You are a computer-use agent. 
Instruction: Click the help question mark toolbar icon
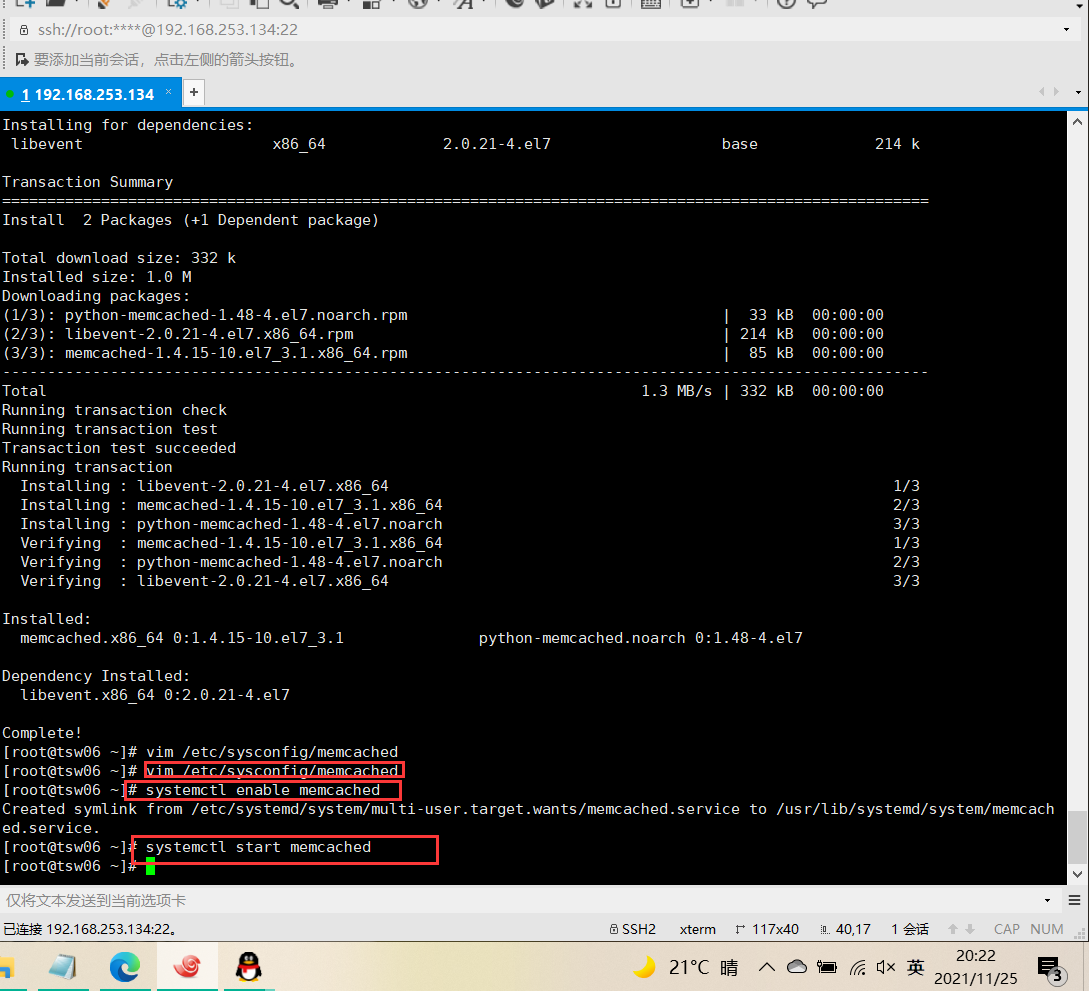click(785, 3)
